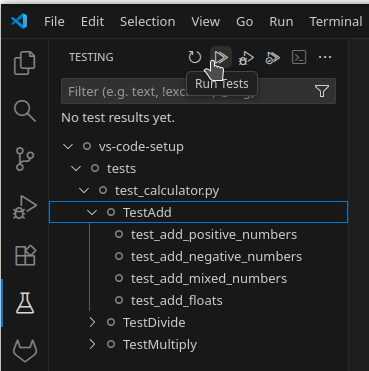Show test output terminal icon
The image size is (369, 371).
point(299,57)
